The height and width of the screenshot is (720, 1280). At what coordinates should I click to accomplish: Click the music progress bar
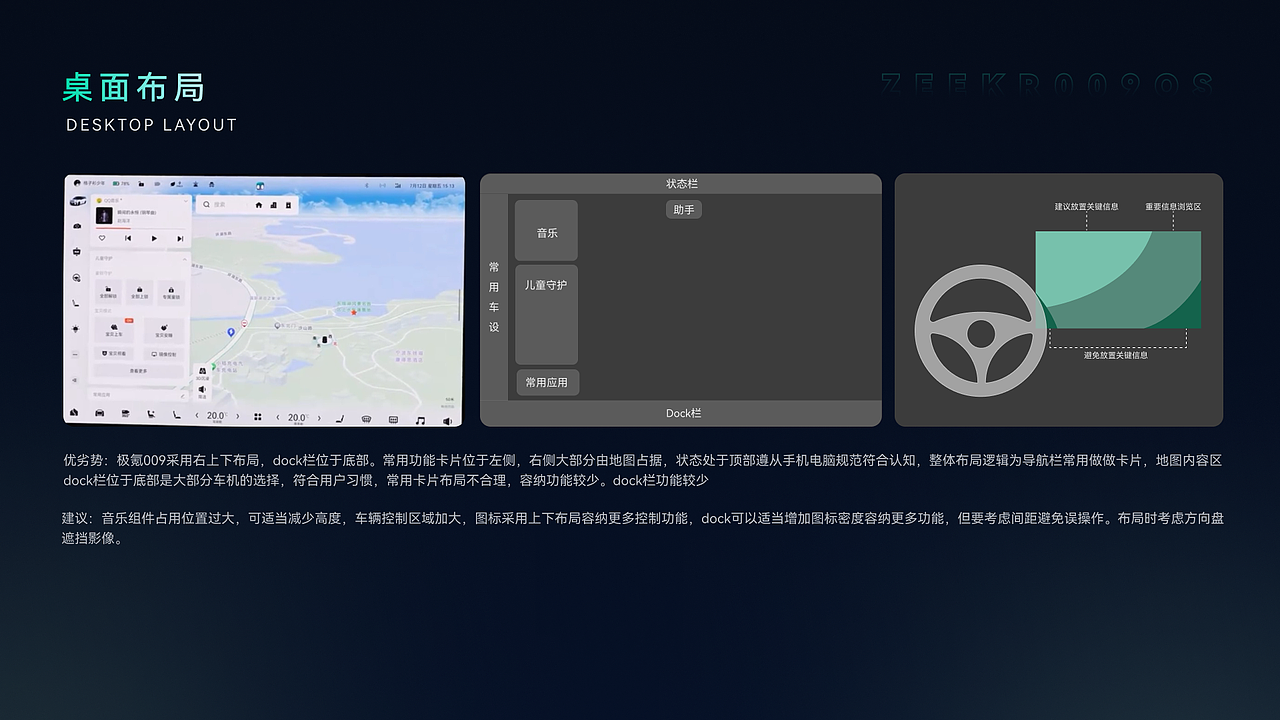(x=140, y=228)
